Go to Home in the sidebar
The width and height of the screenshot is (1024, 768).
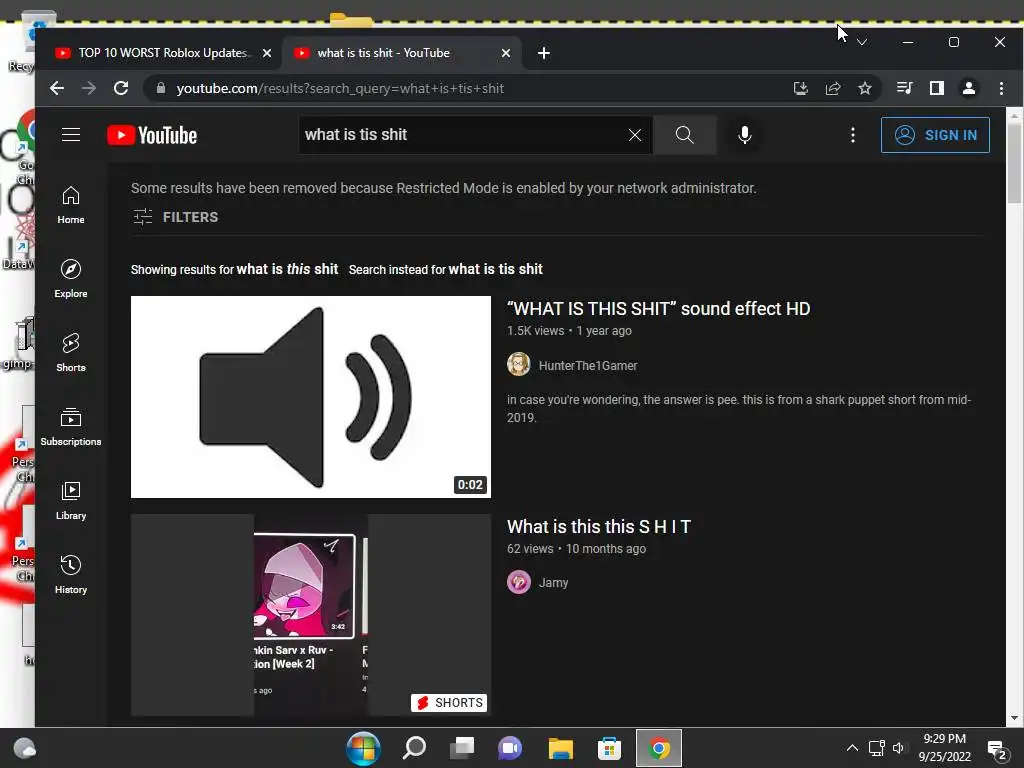click(x=71, y=205)
